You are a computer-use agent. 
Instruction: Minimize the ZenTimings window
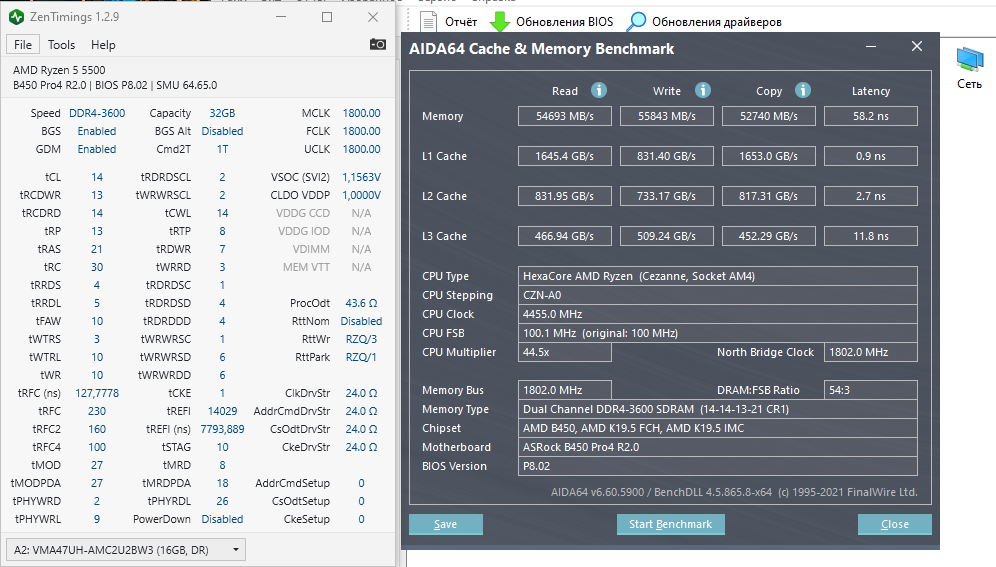(281, 17)
